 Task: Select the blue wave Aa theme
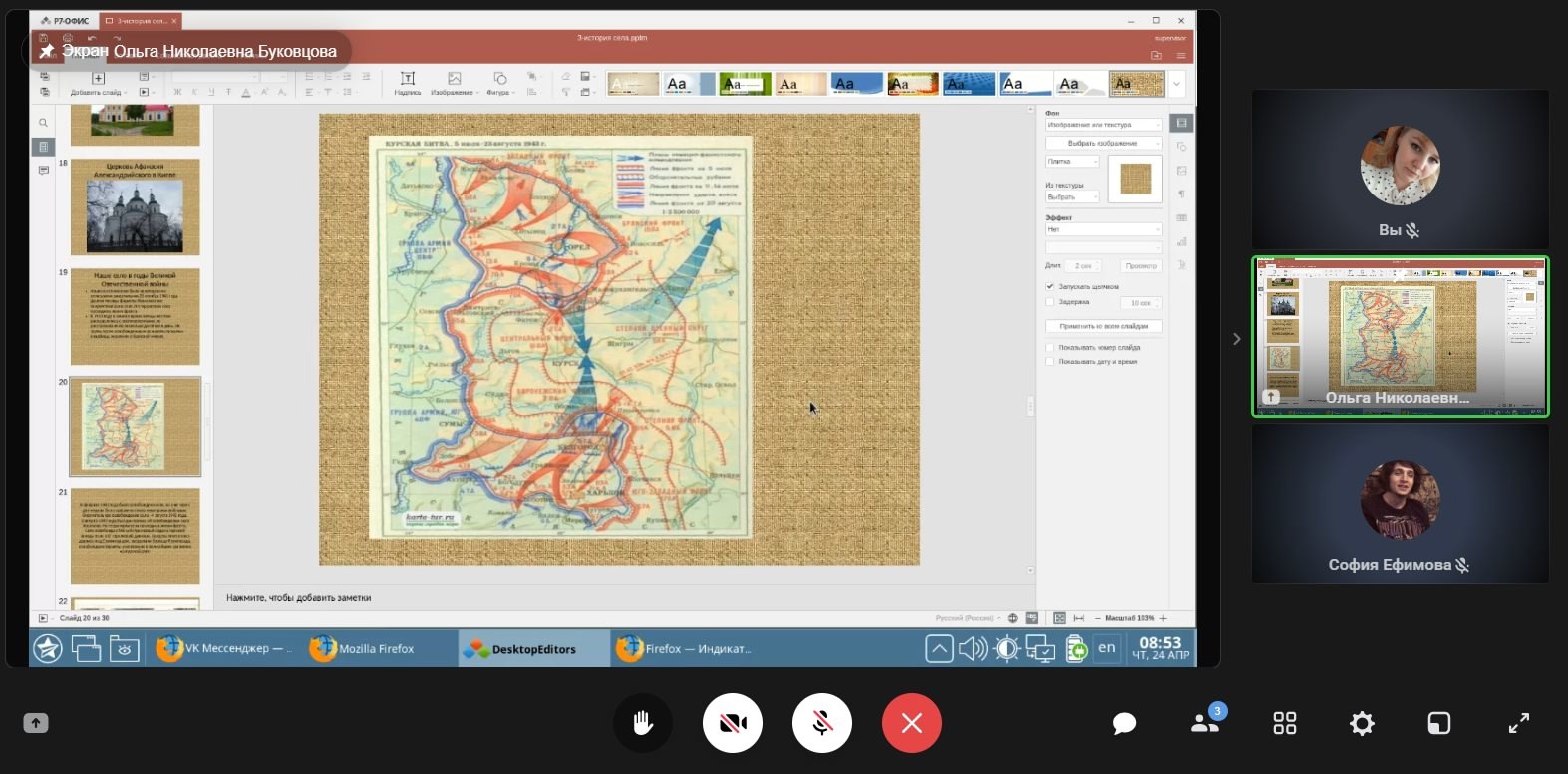click(x=857, y=84)
